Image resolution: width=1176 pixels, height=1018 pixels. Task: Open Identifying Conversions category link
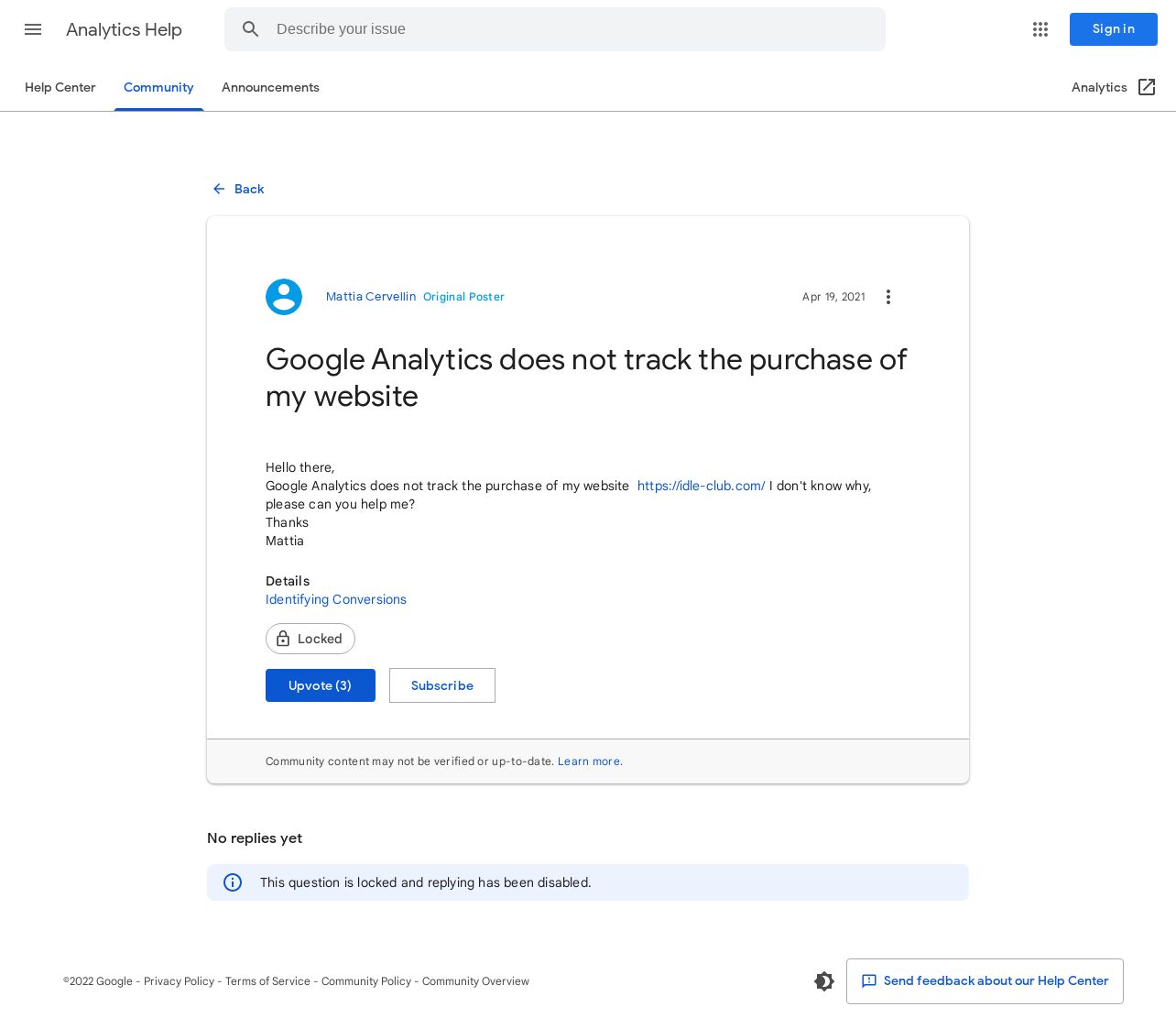[336, 599]
